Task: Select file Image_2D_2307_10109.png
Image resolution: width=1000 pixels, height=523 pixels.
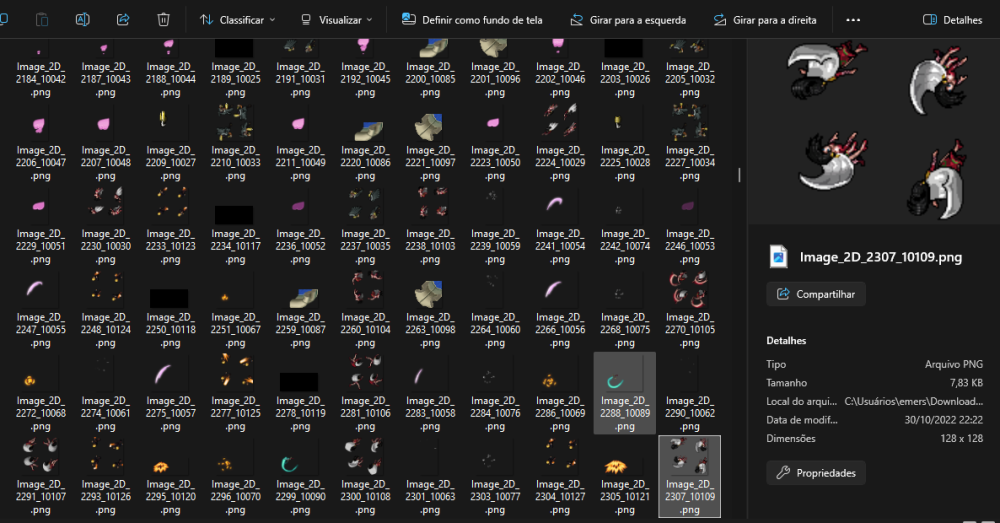Action: [690, 476]
